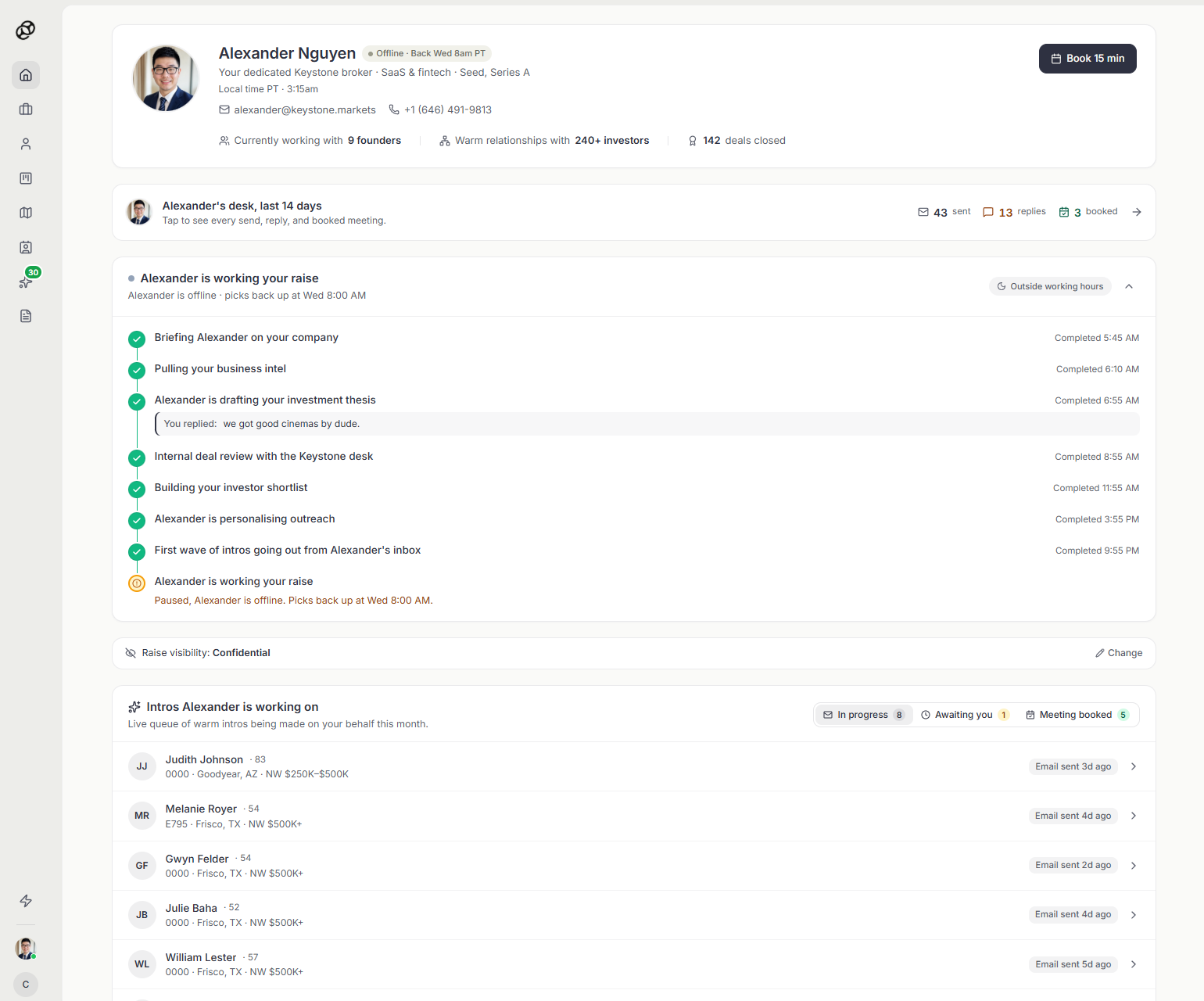Click Warm relationships with 240+ investors
The width and height of the screenshot is (1204, 1001).
point(544,141)
